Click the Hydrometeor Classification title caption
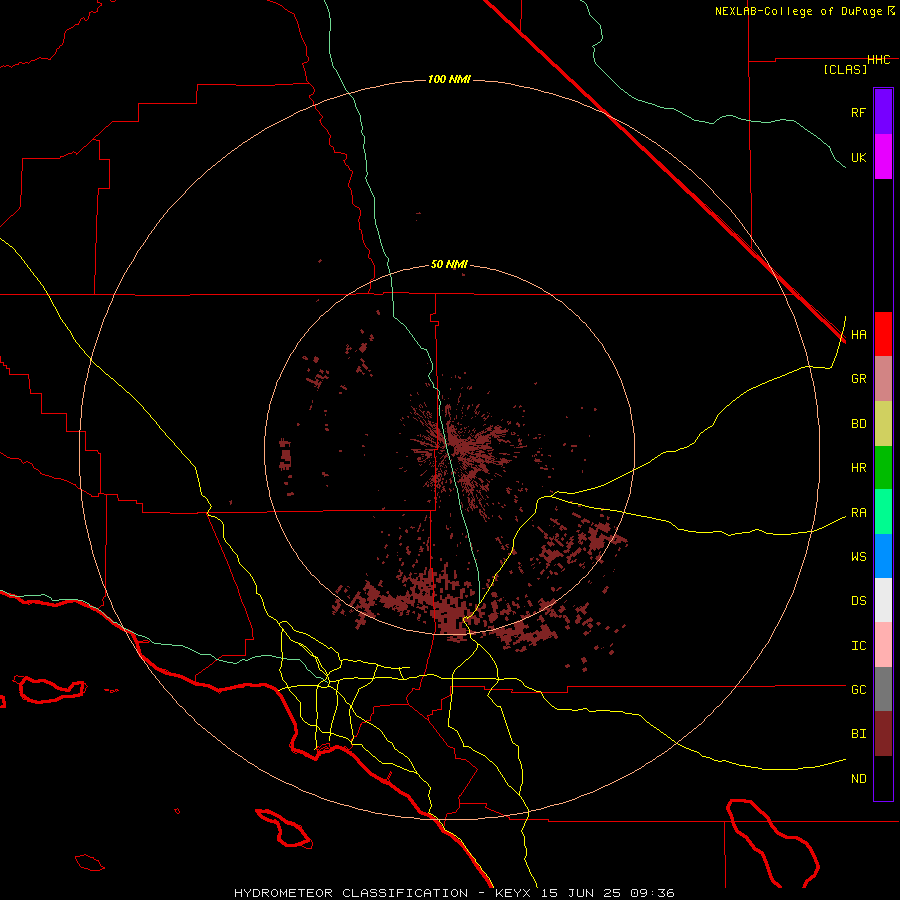This screenshot has width=900, height=900. 351,893
